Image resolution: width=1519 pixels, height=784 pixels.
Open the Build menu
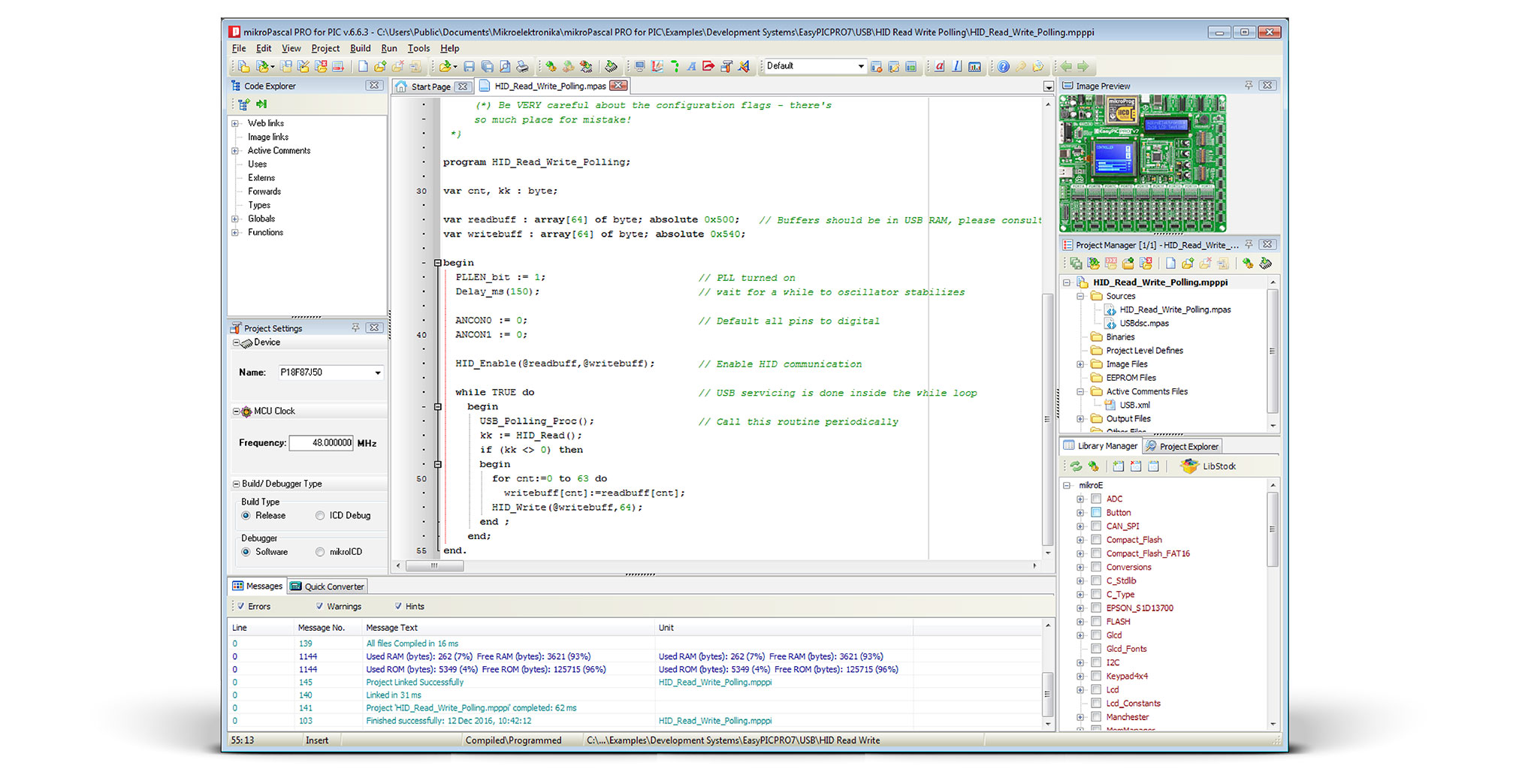click(x=361, y=48)
